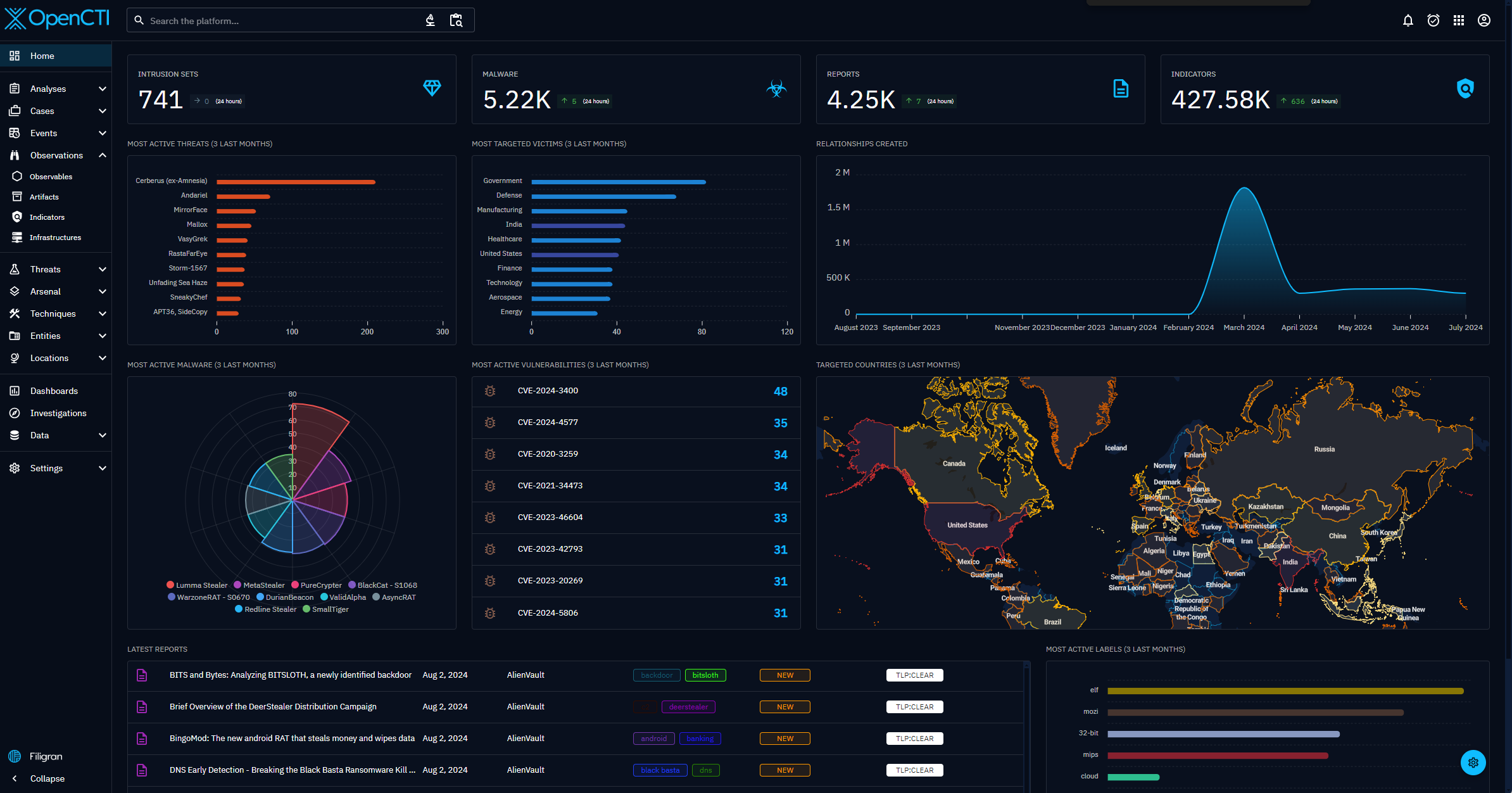Image resolution: width=1512 pixels, height=793 pixels.
Task: Open the triggers alarm-check icon
Action: [1433, 21]
